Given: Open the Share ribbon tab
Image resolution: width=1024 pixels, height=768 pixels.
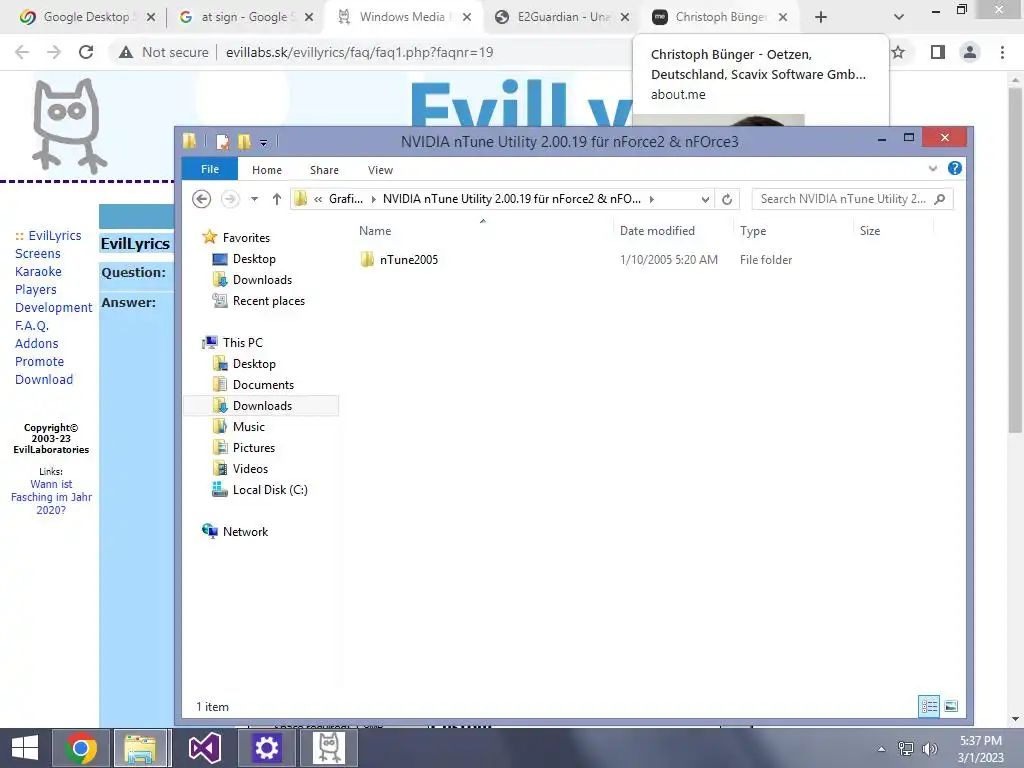Looking at the screenshot, I should [325, 170].
